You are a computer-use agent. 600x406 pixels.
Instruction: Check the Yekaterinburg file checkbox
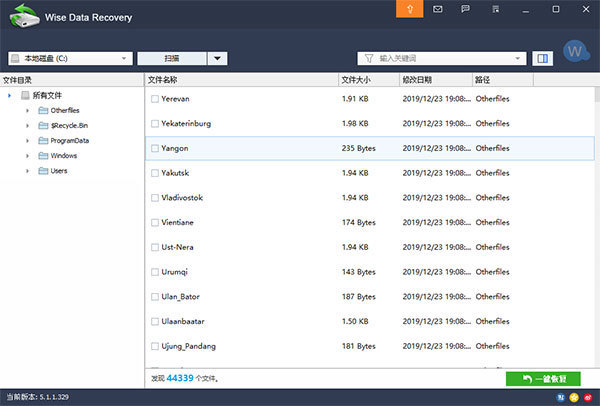pos(155,124)
